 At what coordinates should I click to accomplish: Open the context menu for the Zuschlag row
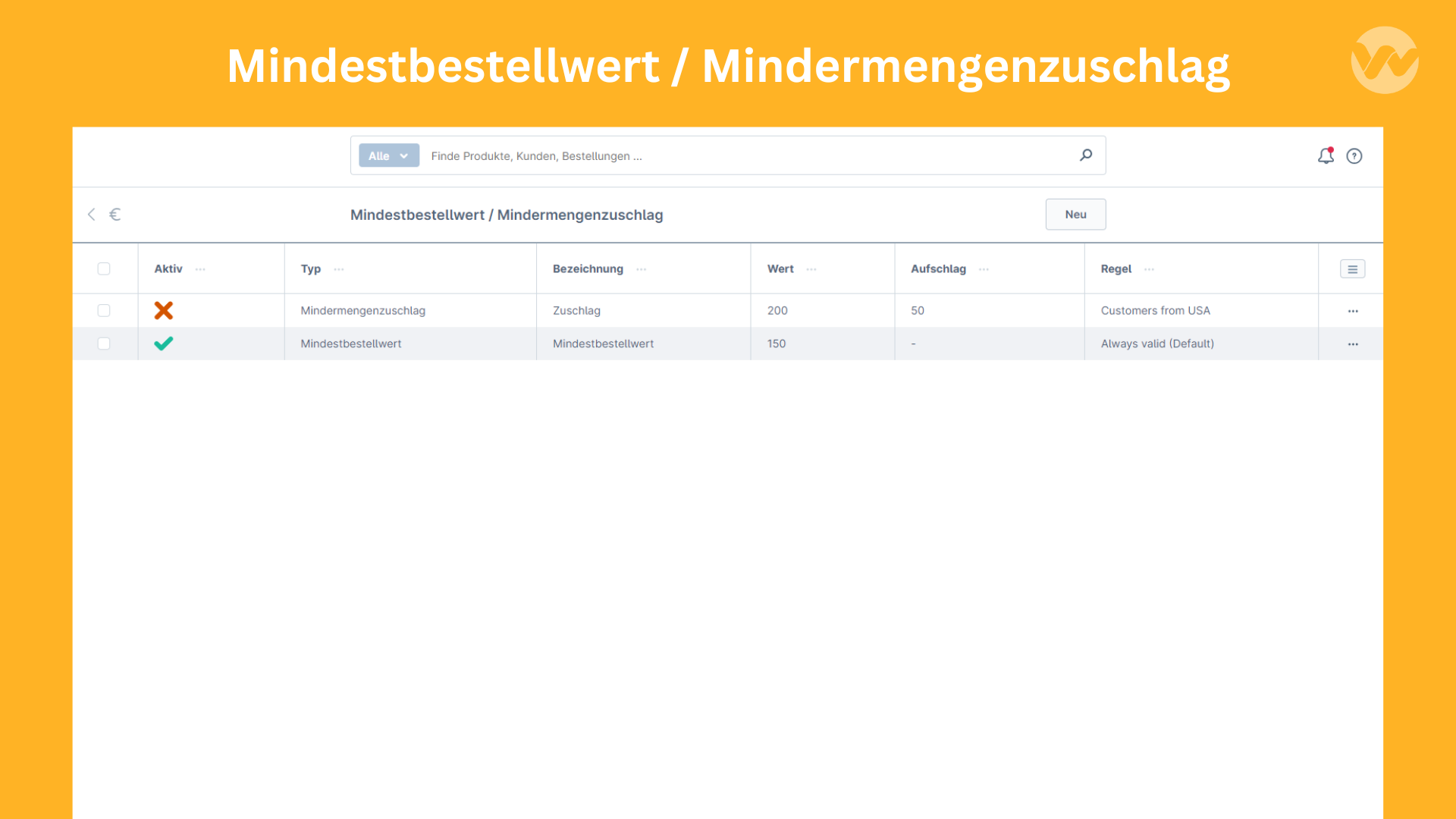click(1354, 310)
